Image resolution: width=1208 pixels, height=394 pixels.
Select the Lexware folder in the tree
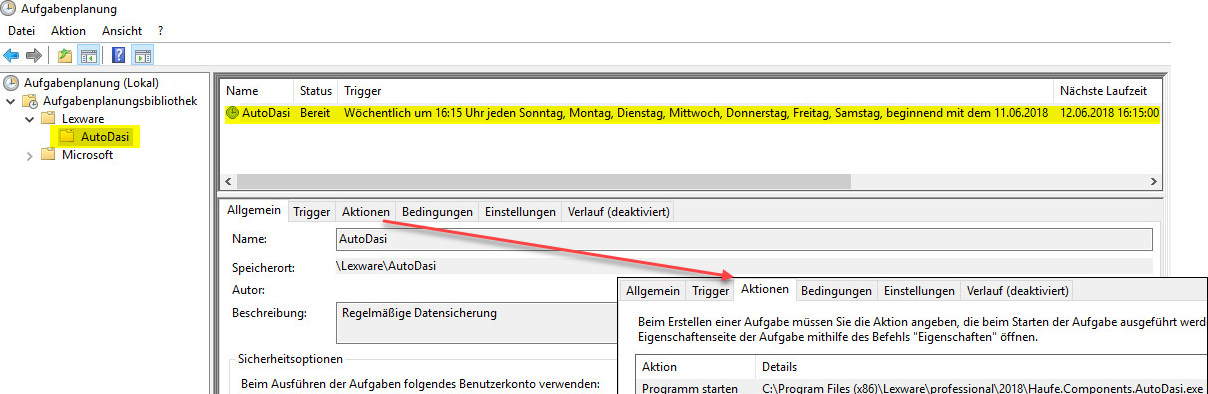coord(82,119)
